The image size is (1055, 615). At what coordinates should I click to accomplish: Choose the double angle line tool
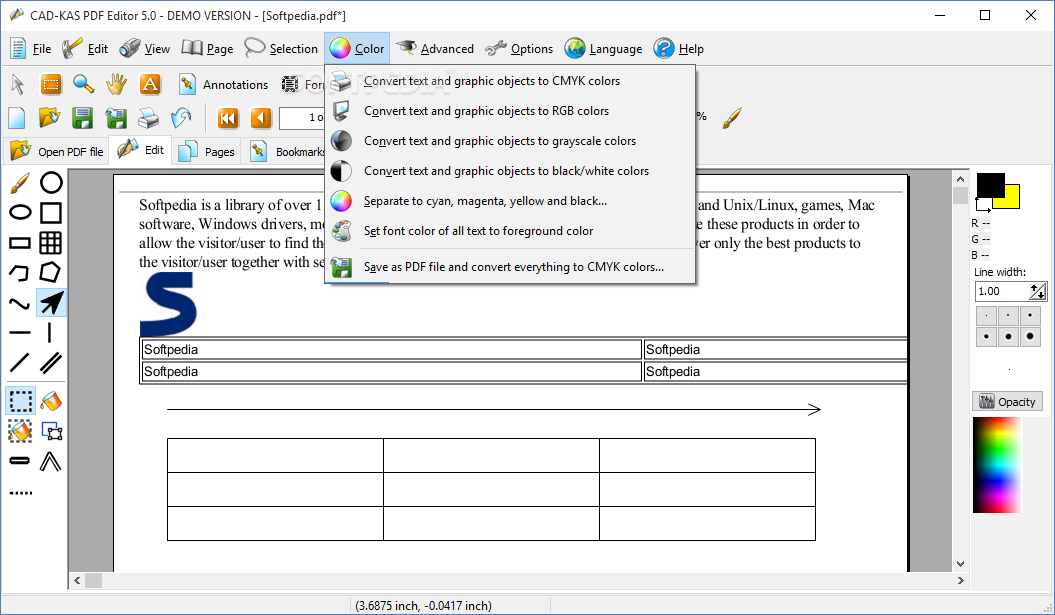(50, 461)
